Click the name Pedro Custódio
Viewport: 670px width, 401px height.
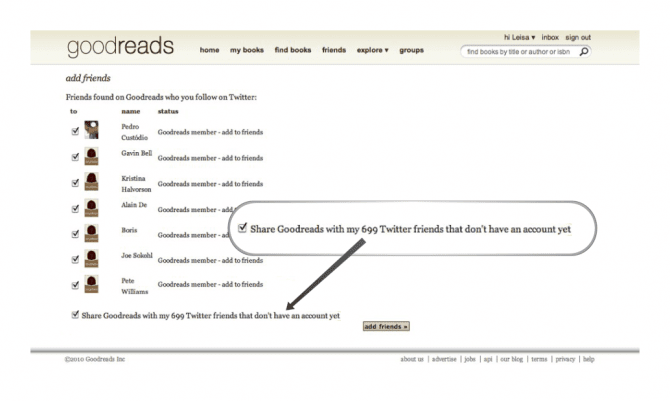pos(134,132)
